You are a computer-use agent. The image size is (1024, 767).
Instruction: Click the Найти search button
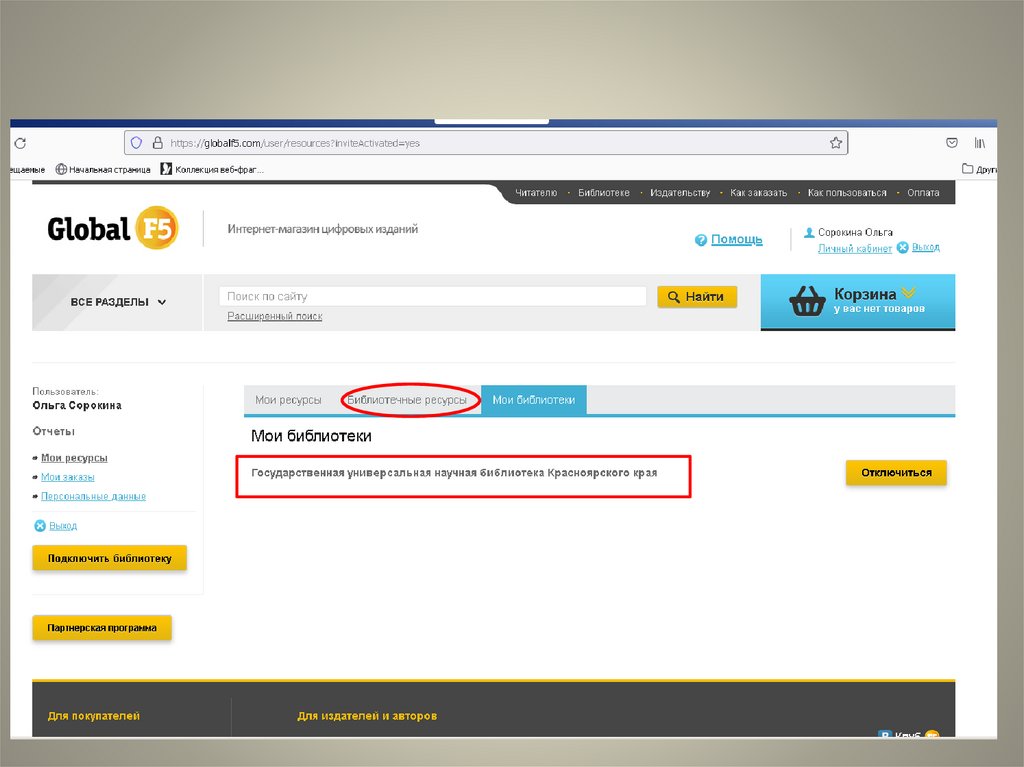[697, 297]
